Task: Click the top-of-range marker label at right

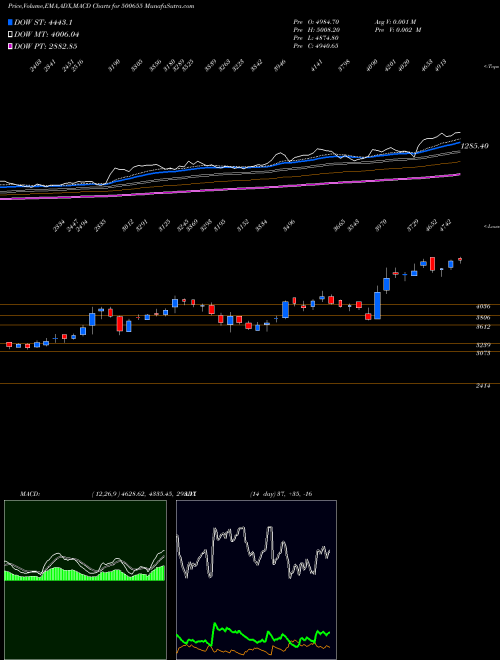Action: coord(491,67)
